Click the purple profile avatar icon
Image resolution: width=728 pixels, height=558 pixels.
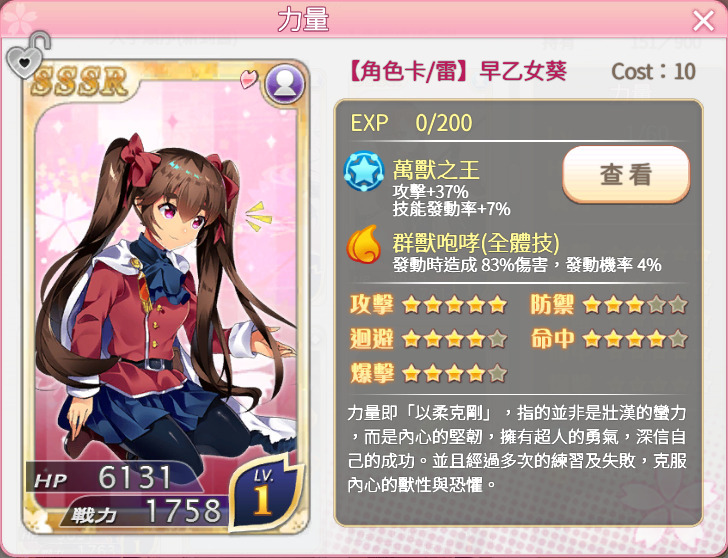pyautogui.click(x=285, y=84)
